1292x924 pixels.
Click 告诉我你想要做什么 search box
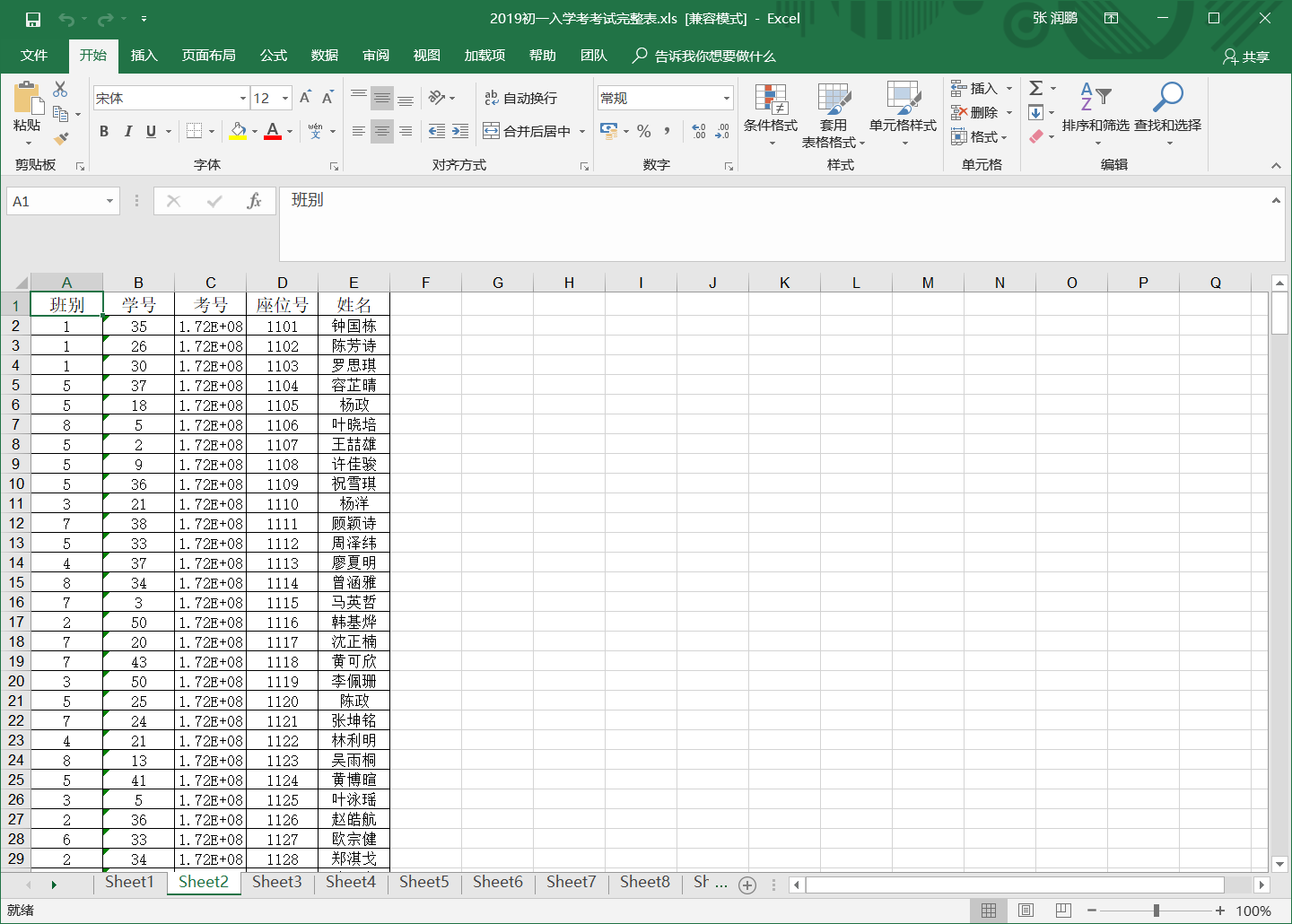pyautogui.click(x=704, y=56)
